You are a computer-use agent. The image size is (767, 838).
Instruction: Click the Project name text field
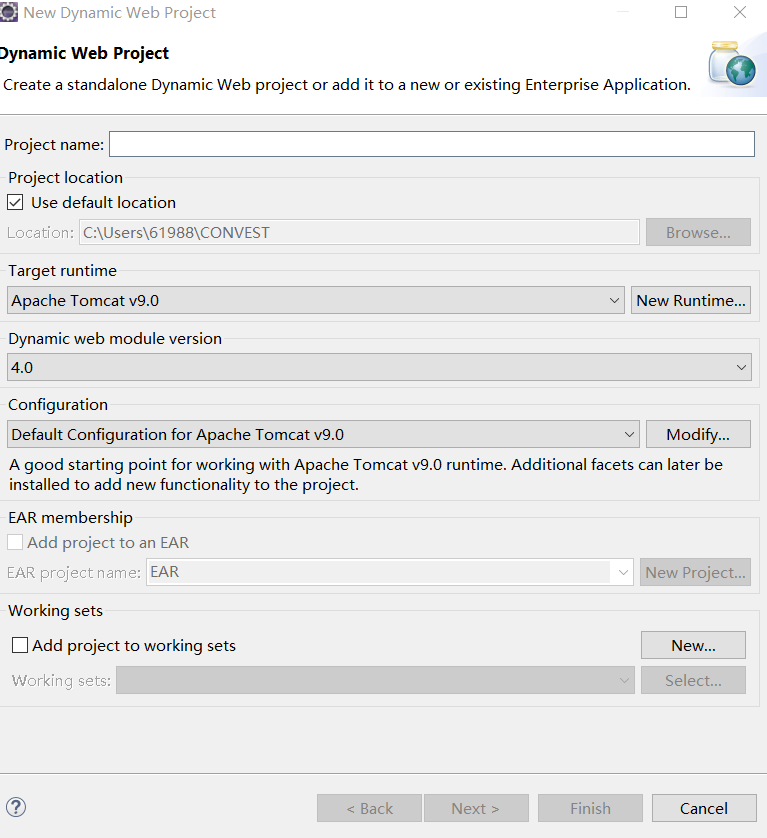[x=431, y=144]
